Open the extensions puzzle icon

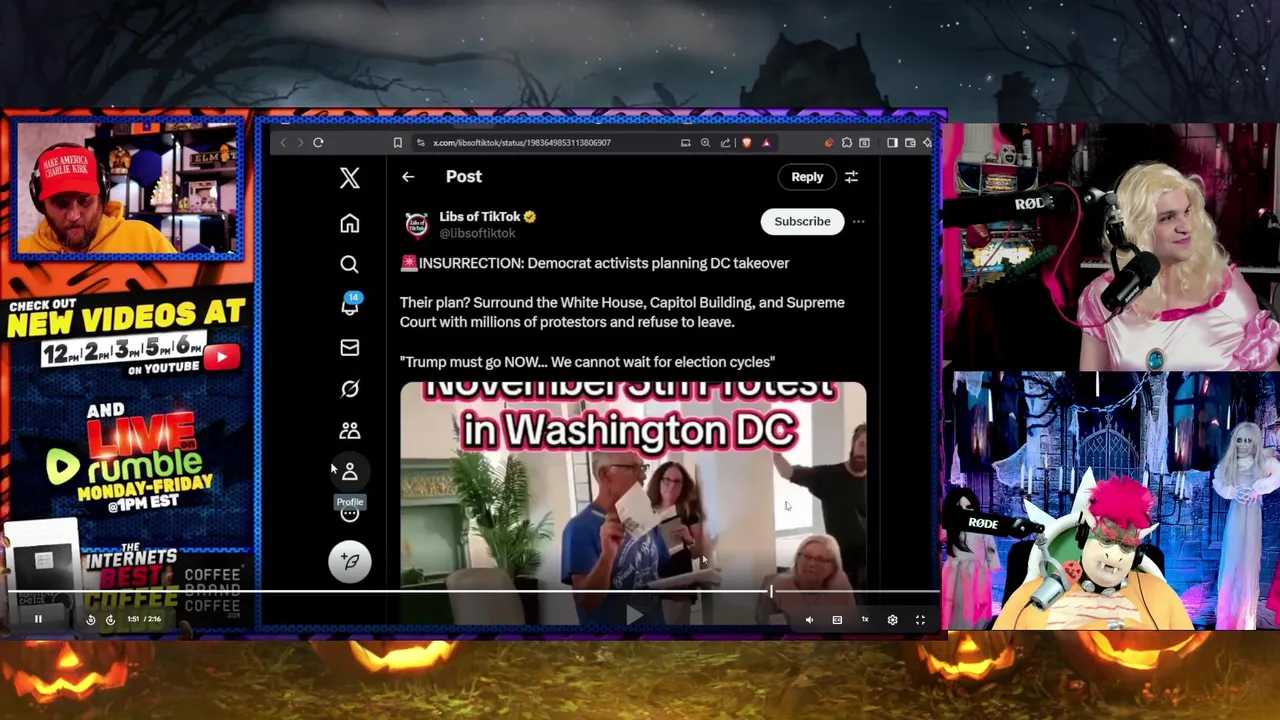pos(847,142)
